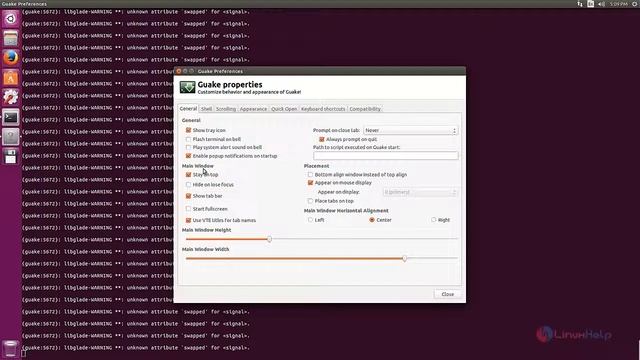
Task: Click the 'Prompt on close tab:' label
Action: click(336, 130)
